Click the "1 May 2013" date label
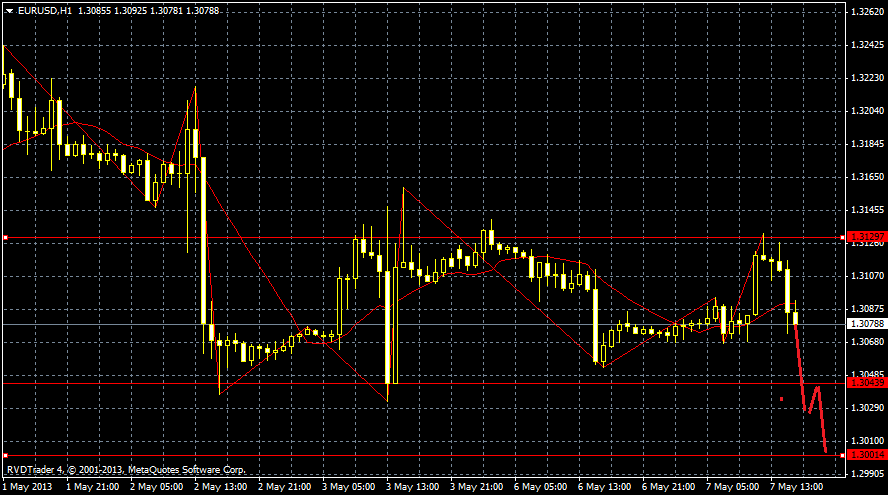This screenshot has height=495, width=888. (x=27, y=487)
